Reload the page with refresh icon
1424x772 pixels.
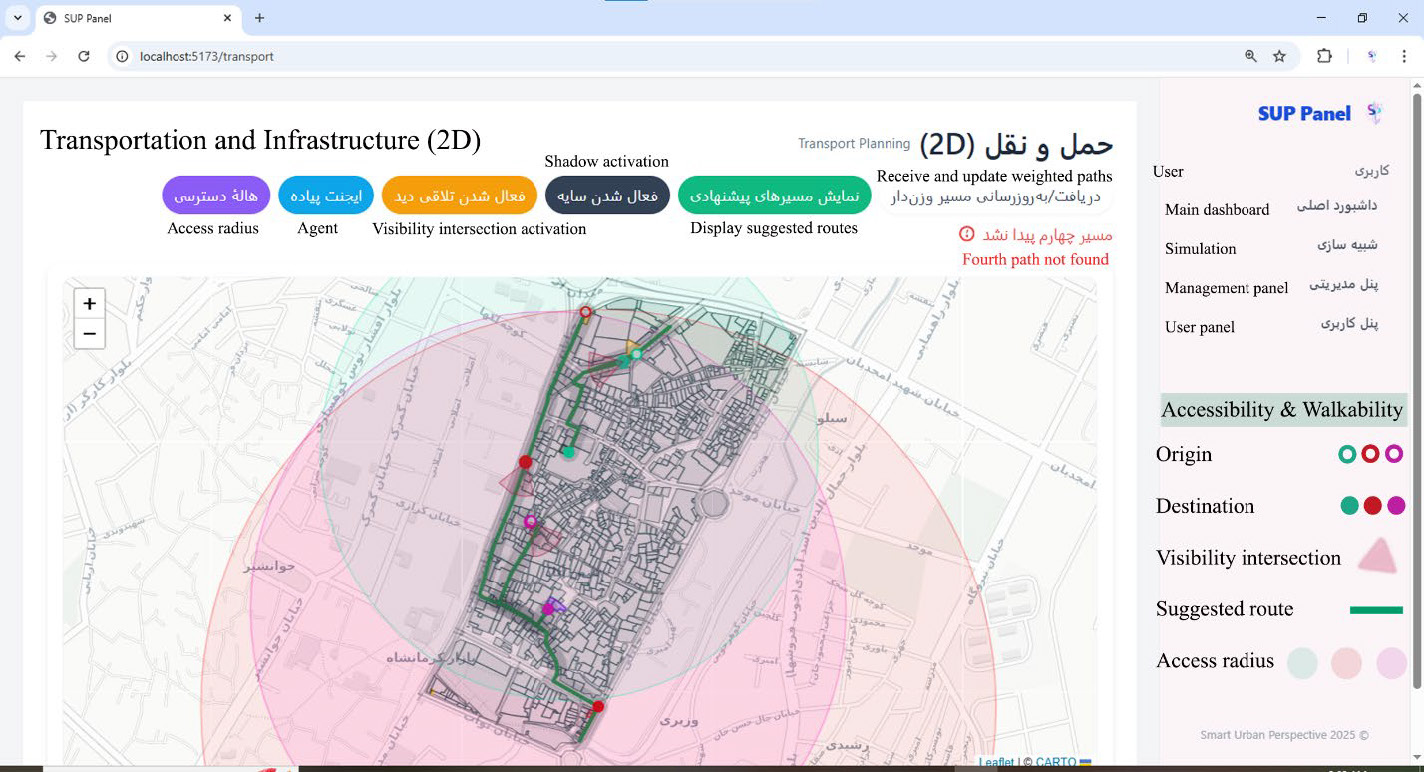coord(84,56)
